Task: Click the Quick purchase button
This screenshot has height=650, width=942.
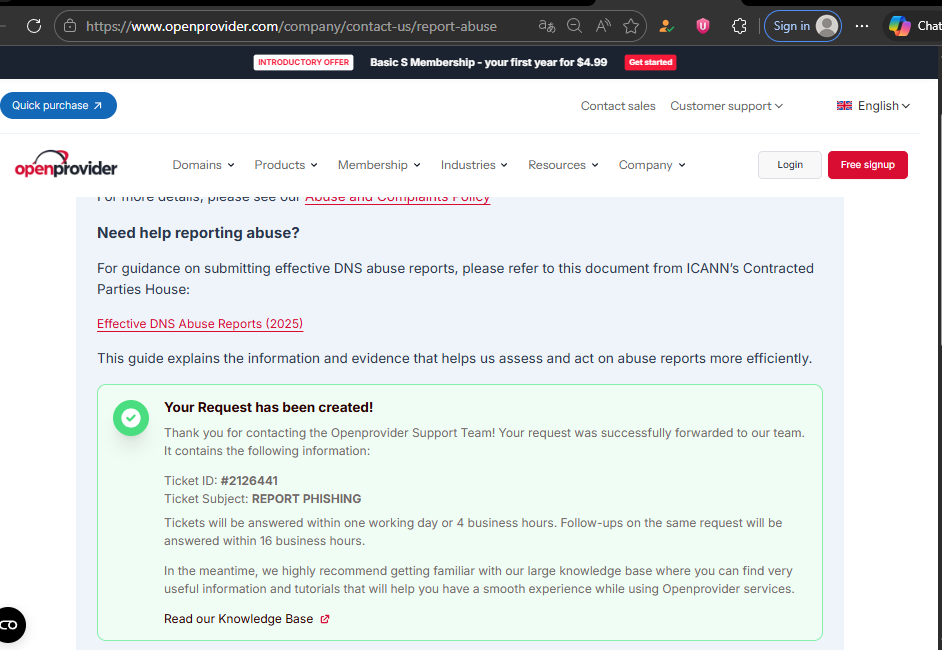Action: tap(58, 105)
